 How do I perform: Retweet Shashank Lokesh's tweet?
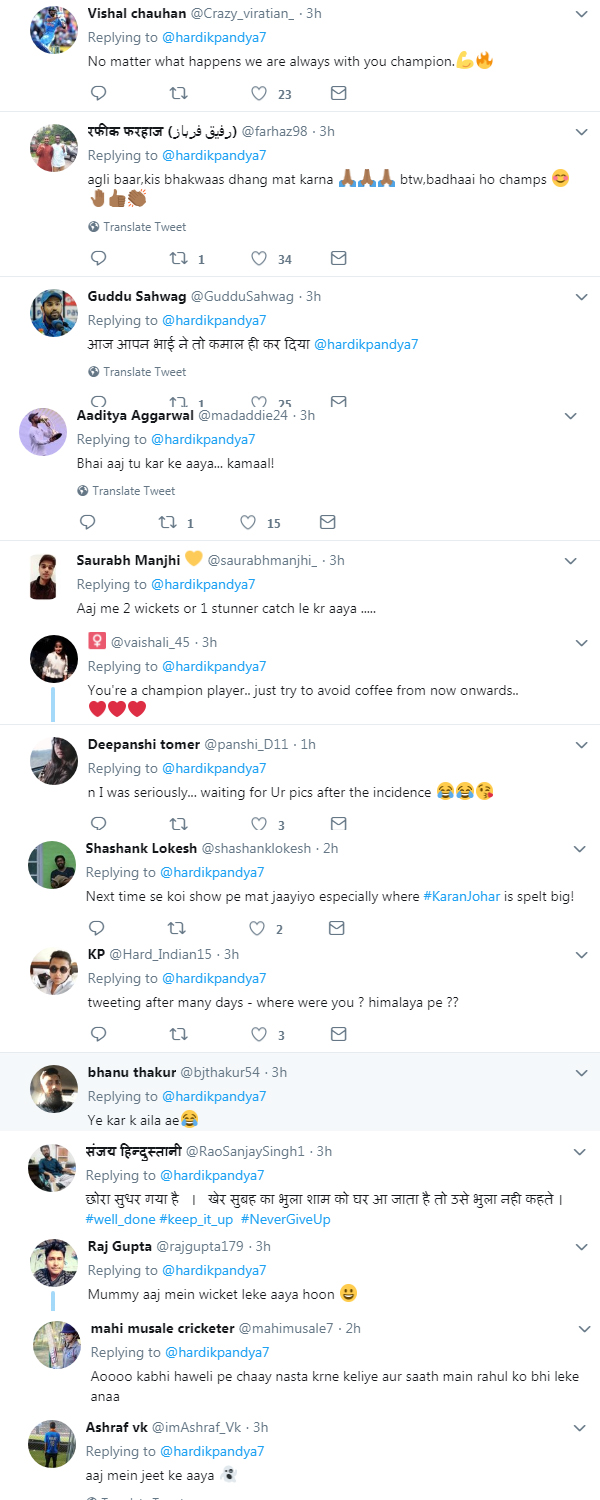(x=176, y=928)
